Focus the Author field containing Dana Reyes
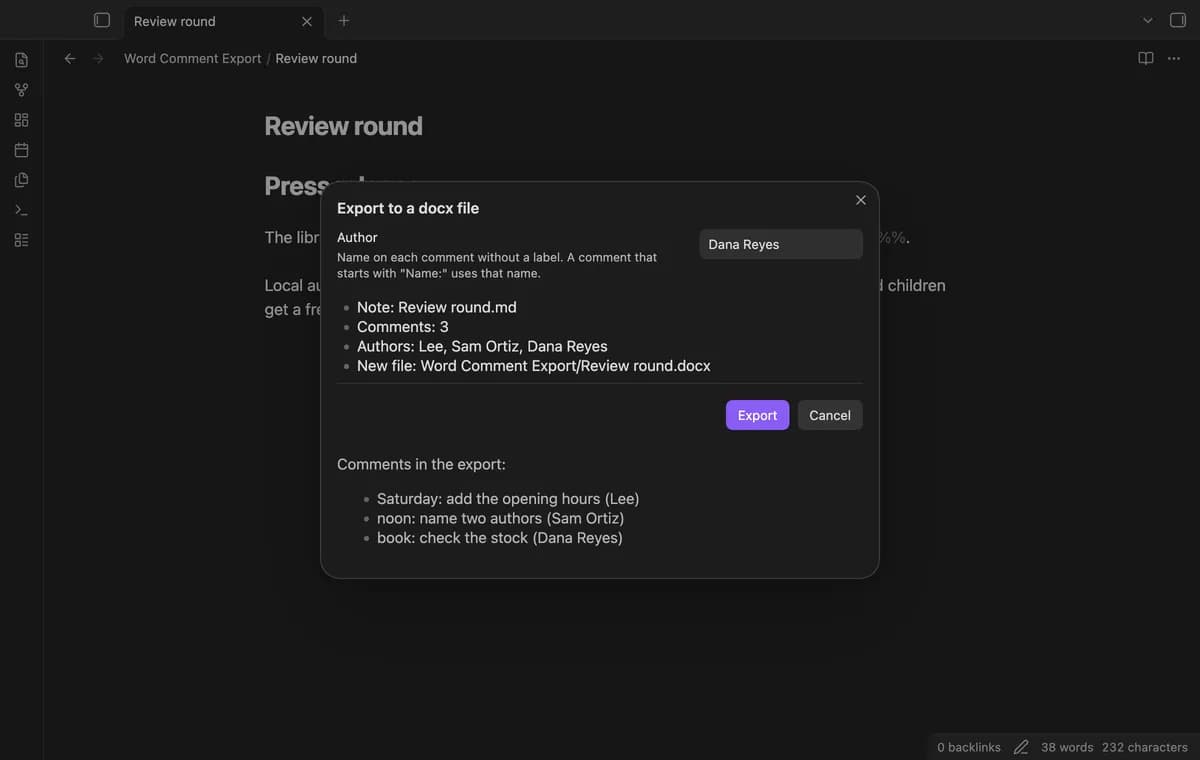Screen dimensions: 1200x760 [781, 244]
